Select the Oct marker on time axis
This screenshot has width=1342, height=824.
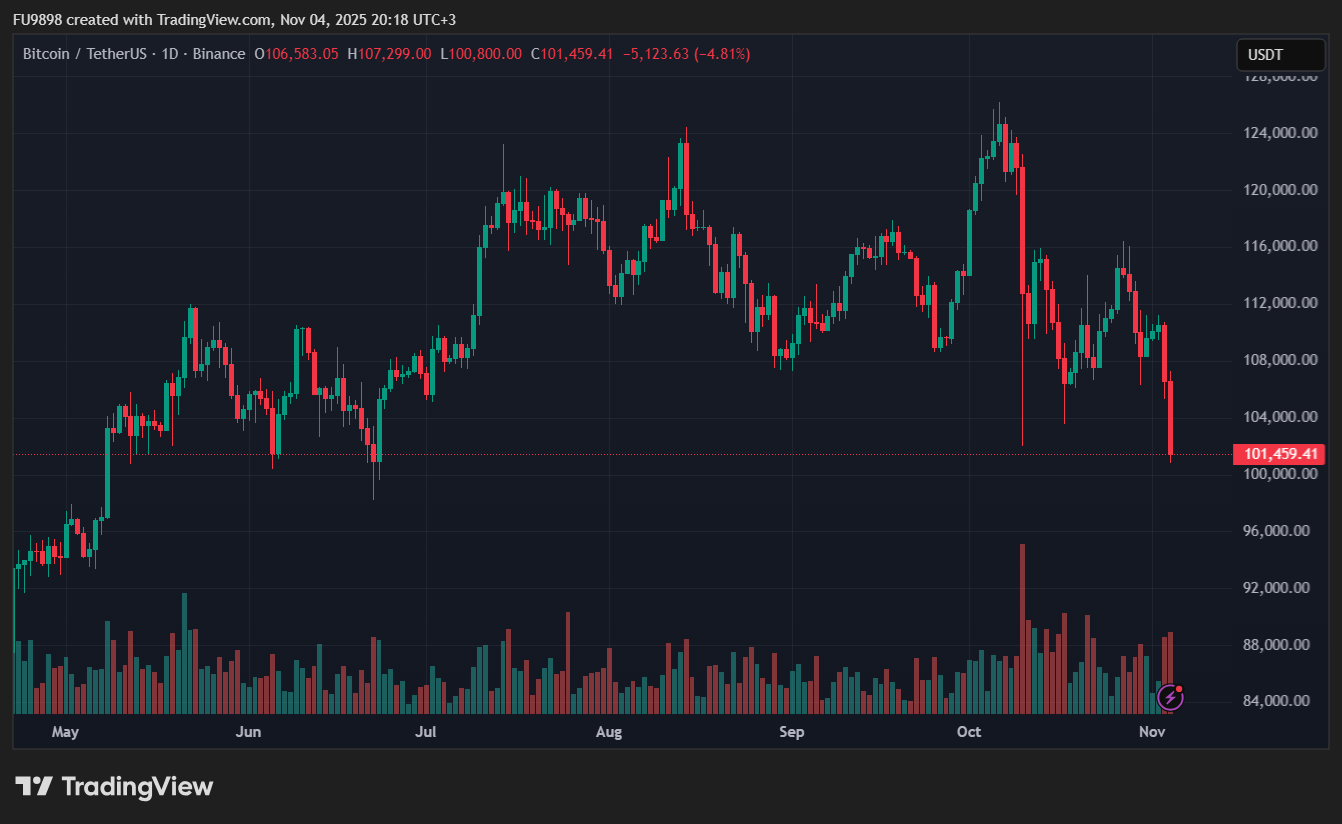pyautogui.click(x=968, y=732)
